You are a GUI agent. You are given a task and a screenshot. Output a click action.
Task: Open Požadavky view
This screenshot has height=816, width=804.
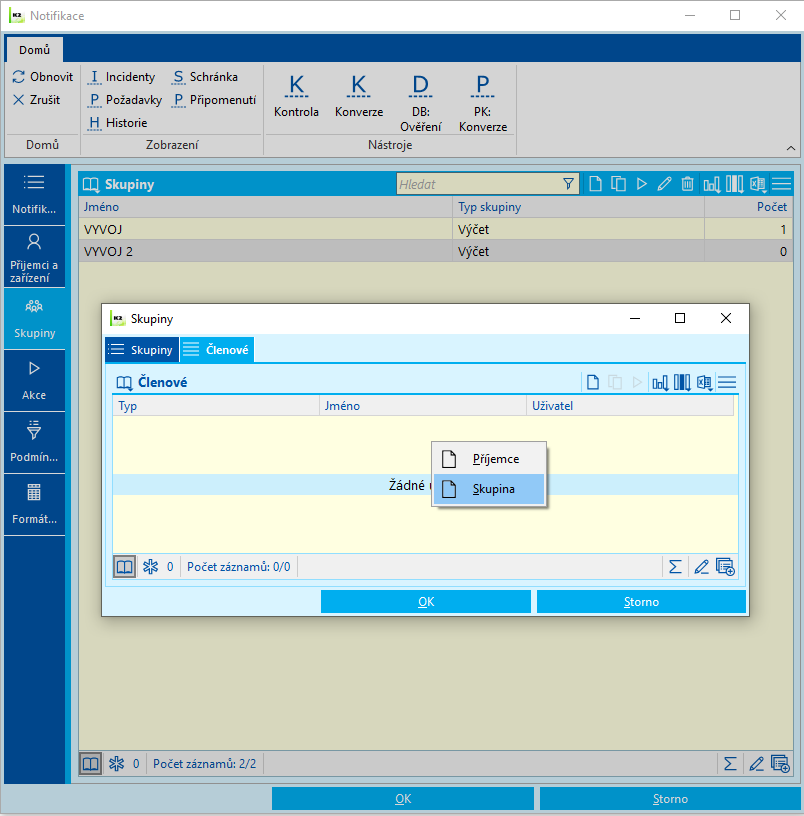point(125,99)
